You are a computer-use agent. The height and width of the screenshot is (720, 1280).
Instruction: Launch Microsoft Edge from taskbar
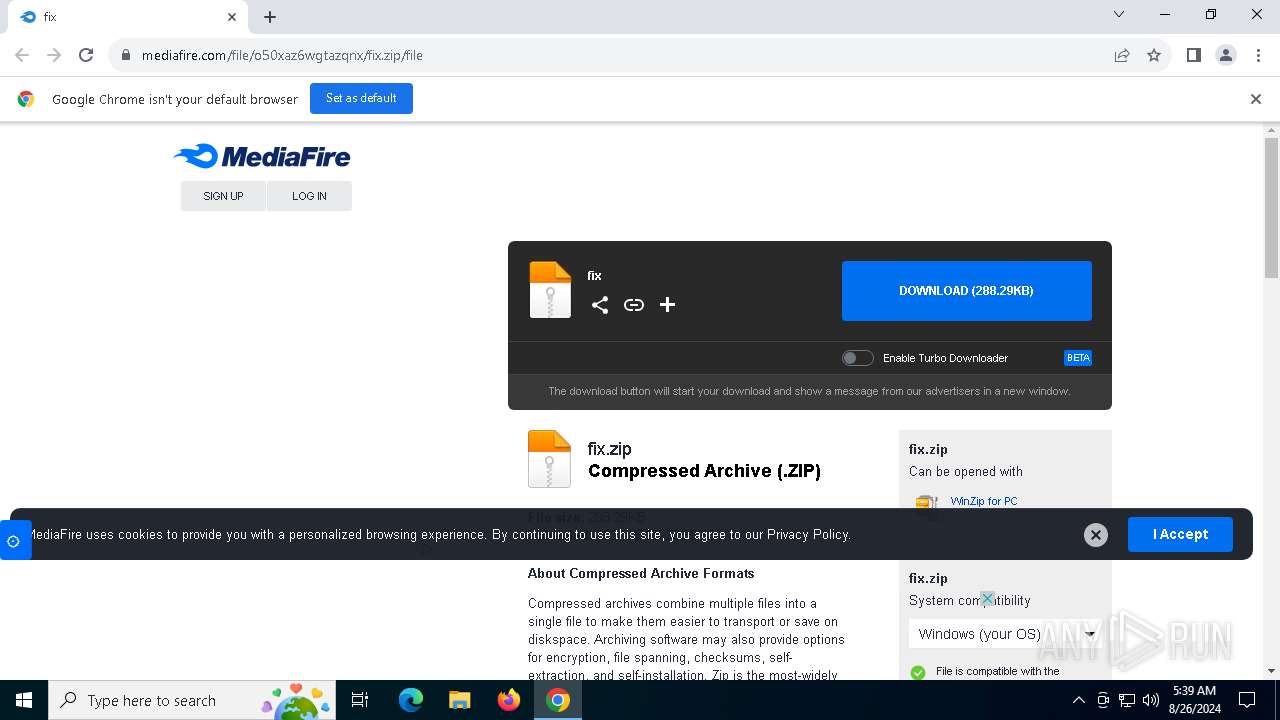411,700
